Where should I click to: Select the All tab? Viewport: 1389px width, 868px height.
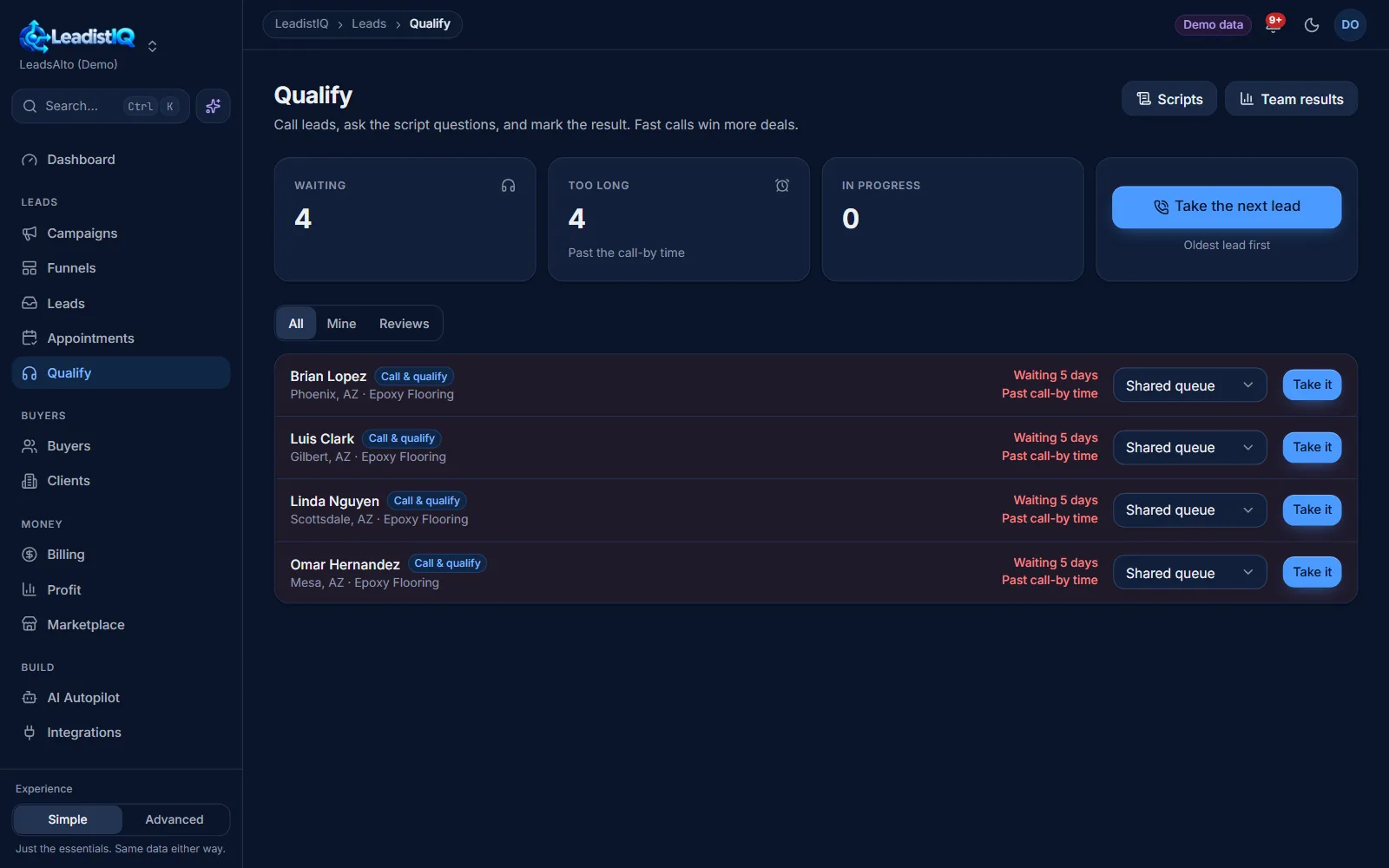coord(296,324)
